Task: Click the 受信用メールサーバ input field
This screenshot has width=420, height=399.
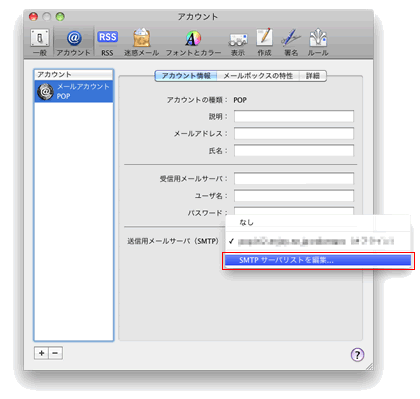Action: tap(294, 178)
